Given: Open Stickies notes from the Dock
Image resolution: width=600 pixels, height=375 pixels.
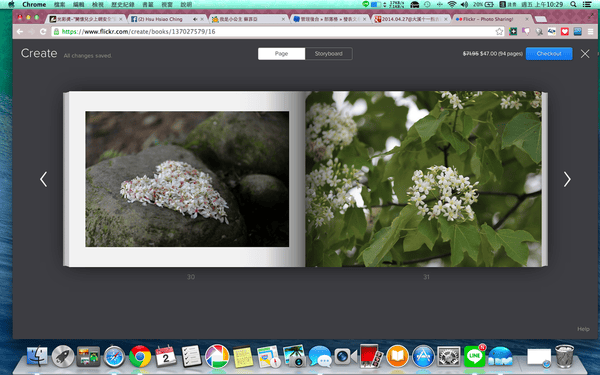Looking at the screenshot, I should pyautogui.click(x=243, y=357).
